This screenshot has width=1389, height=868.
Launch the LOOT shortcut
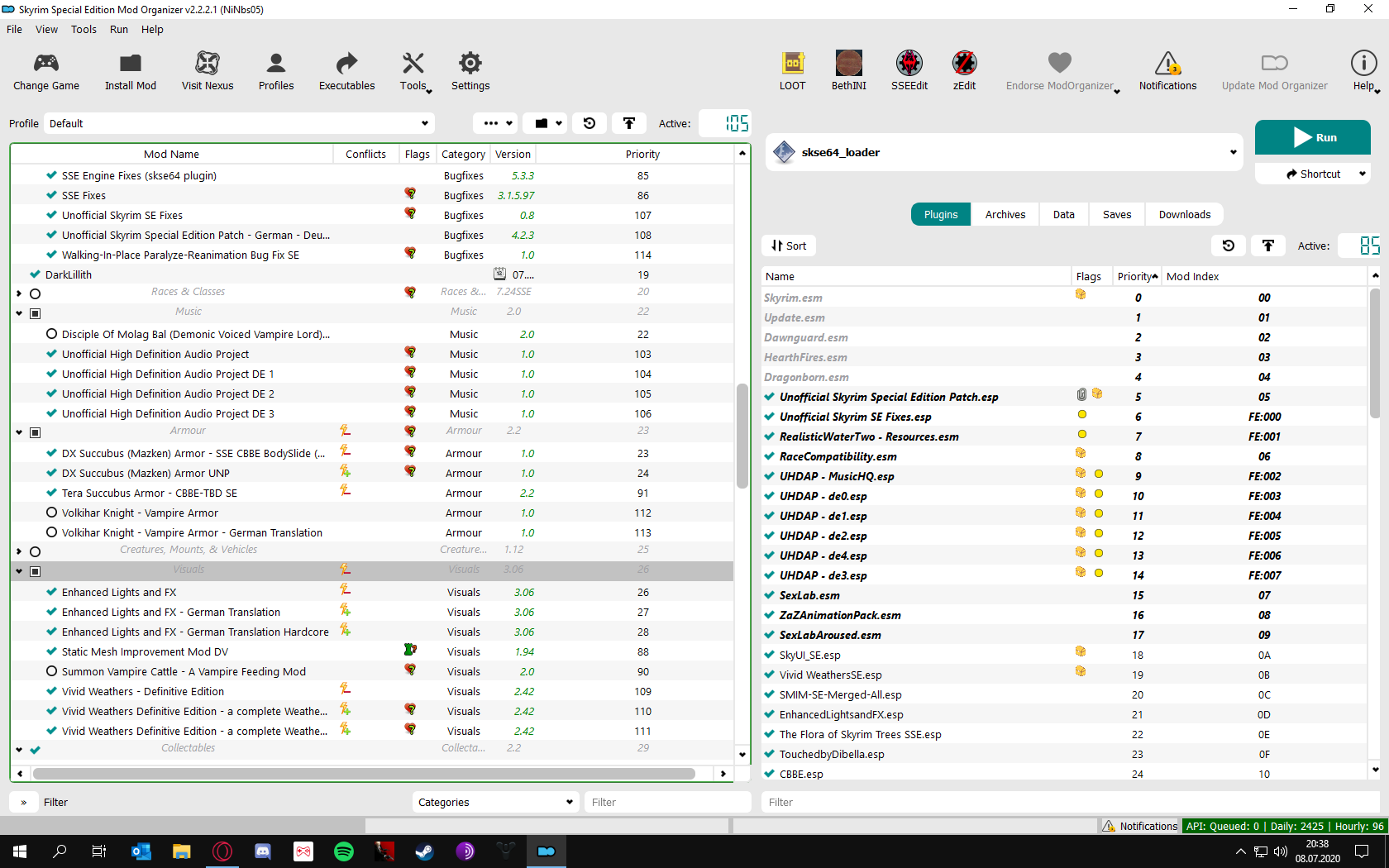pyautogui.click(x=793, y=72)
